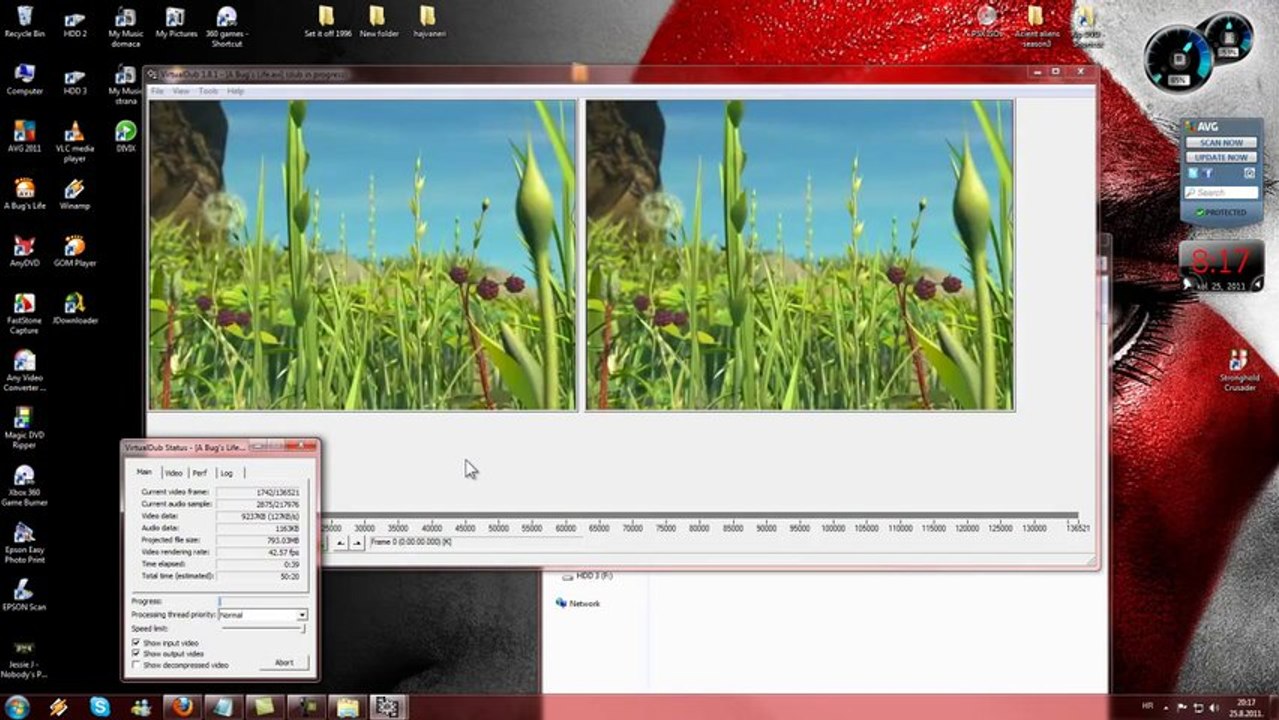Open the GOM Player desktop icon
The image size is (1279, 720).
coord(75,250)
